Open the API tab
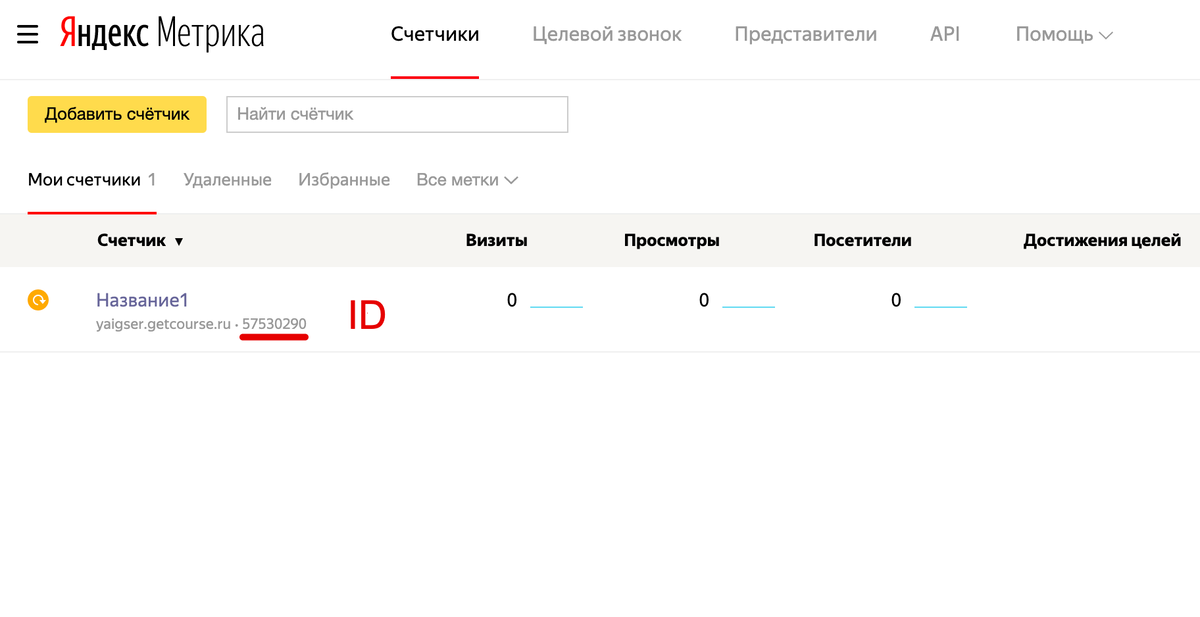1200x617 pixels. (x=944, y=35)
